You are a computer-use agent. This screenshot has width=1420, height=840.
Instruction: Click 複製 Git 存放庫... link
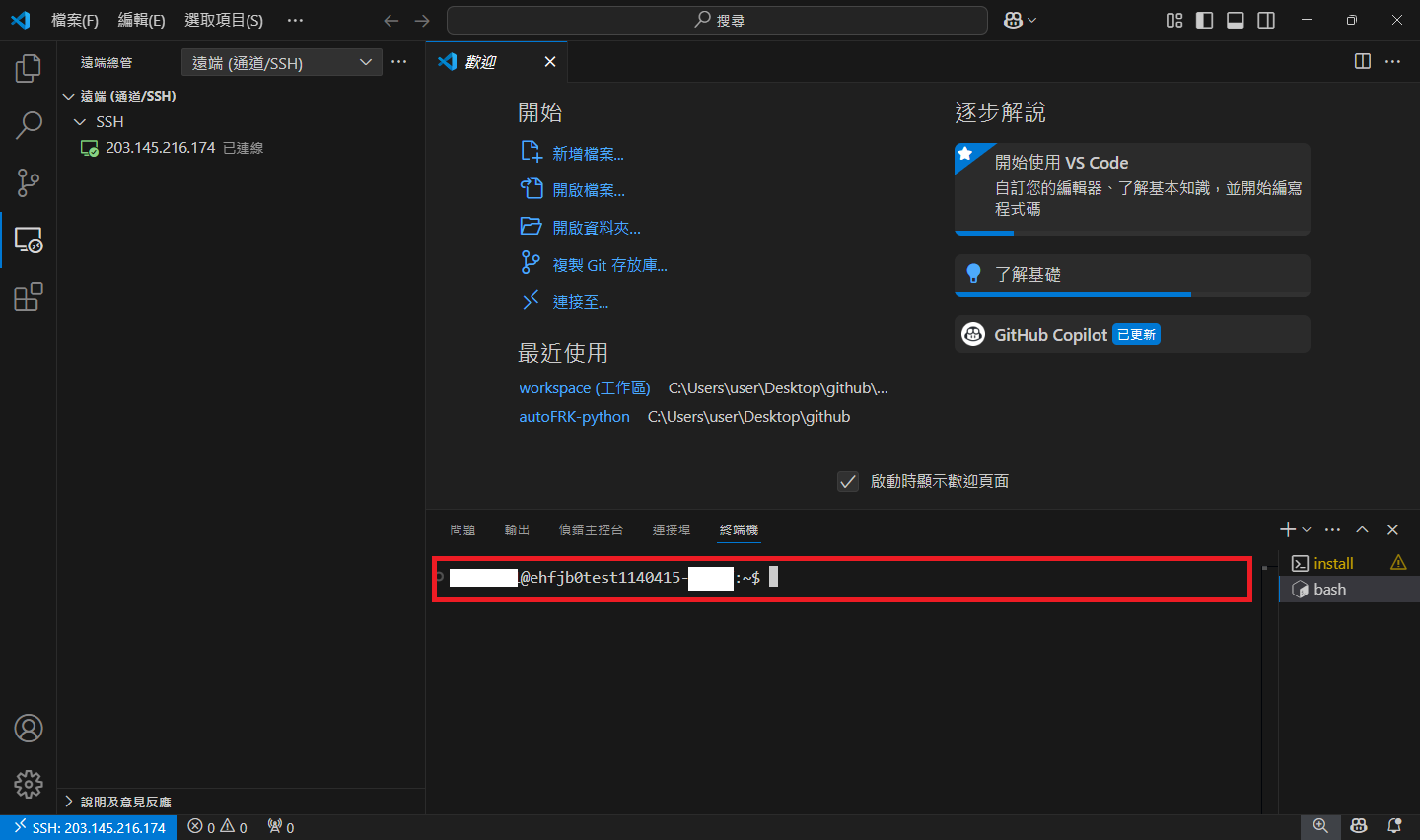tap(609, 265)
